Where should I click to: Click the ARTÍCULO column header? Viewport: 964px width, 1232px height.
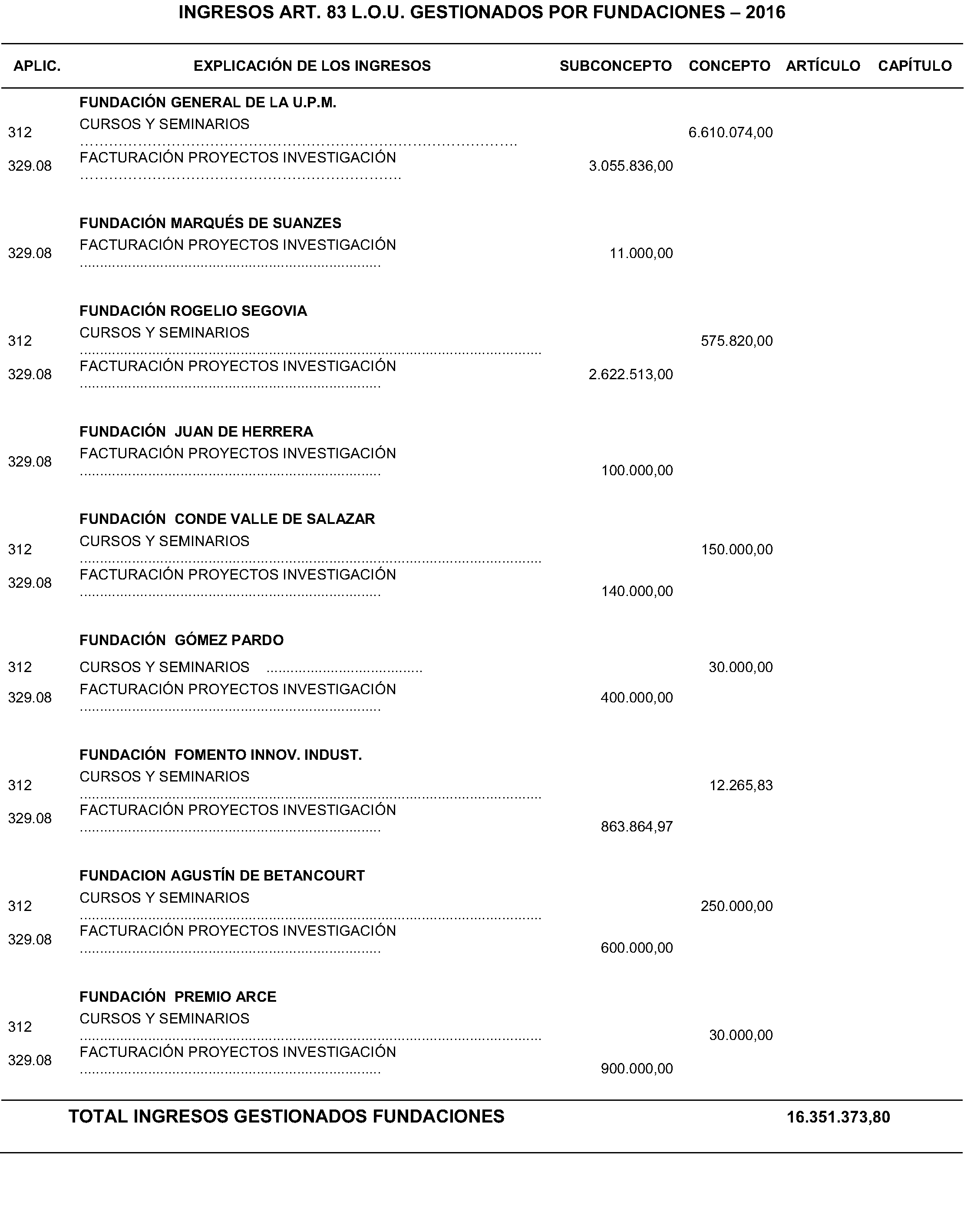pyautogui.click(x=823, y=66)
